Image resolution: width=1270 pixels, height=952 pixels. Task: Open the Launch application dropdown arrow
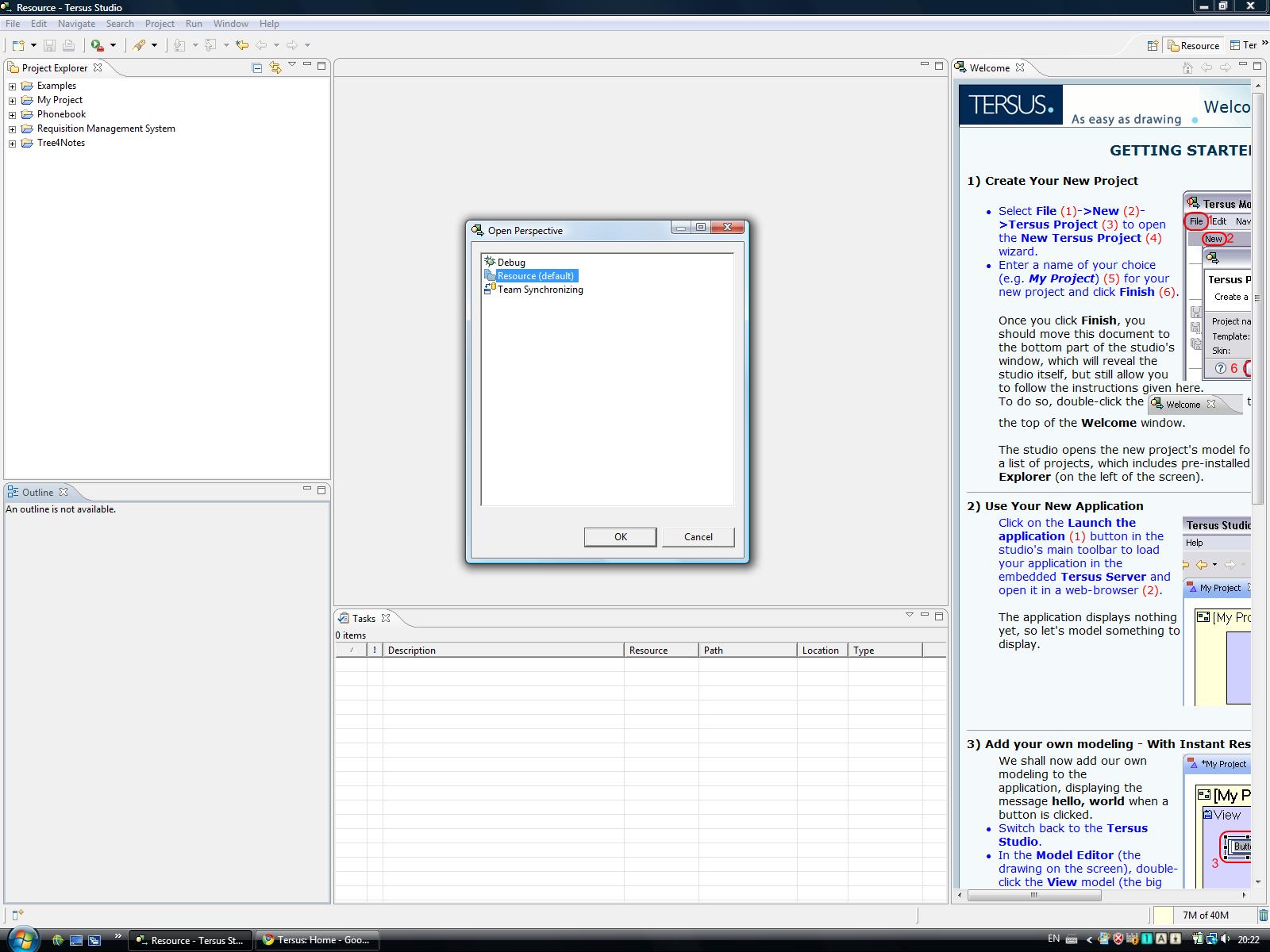(x=113, y=46)
